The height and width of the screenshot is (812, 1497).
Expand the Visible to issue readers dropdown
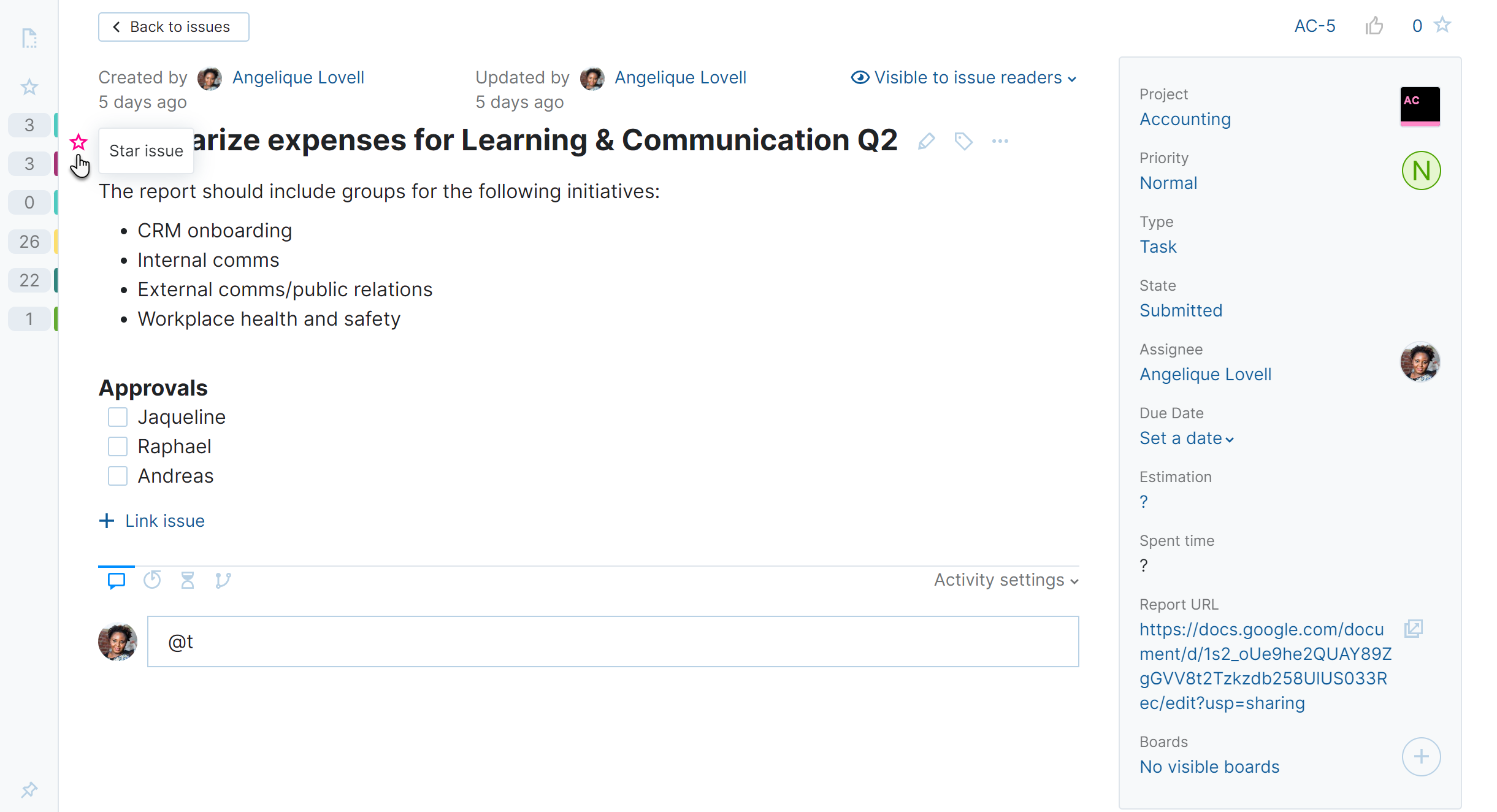click(x=963, y=78)
